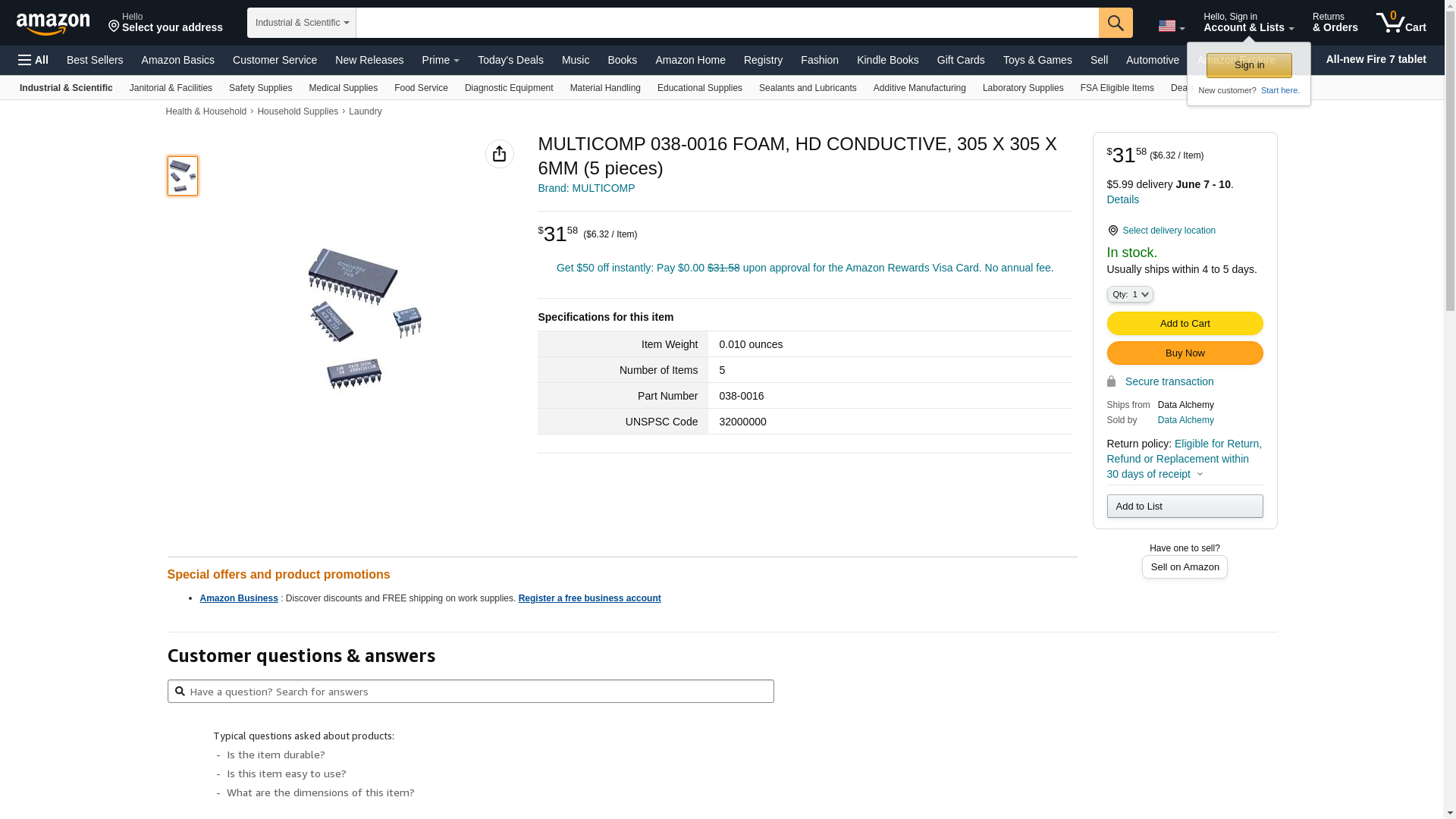Open the Prime menu dropdown
The height and width of the screenshot is (819, 1456).
tap(441, 60)
